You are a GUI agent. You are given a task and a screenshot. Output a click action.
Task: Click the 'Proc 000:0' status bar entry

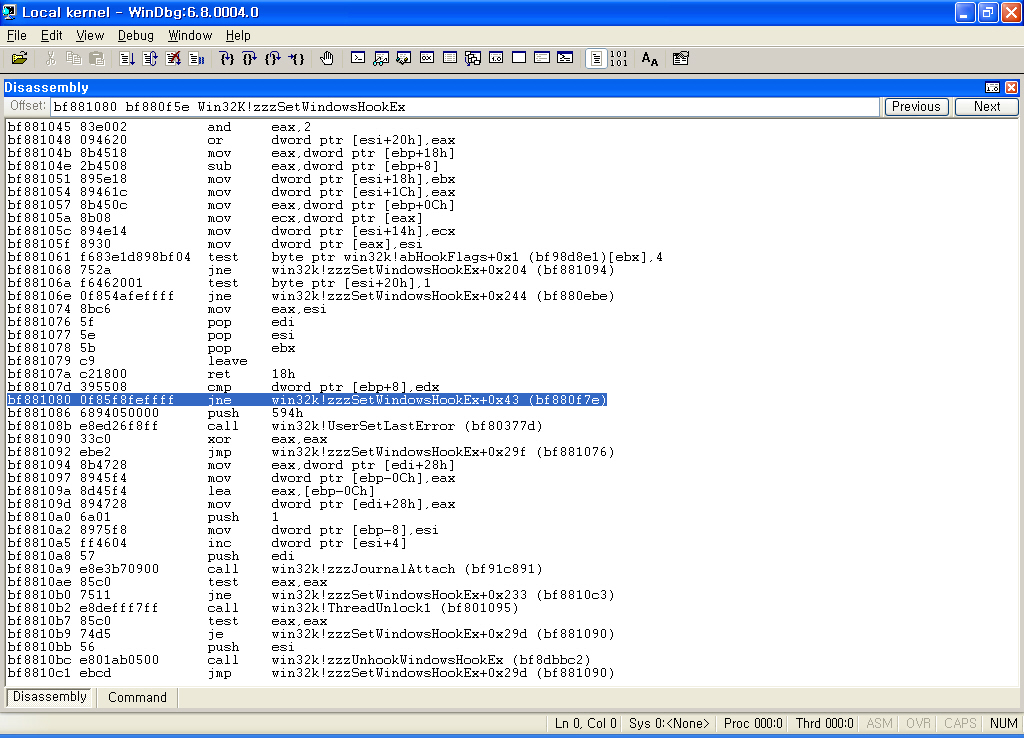tap(753, 723)
